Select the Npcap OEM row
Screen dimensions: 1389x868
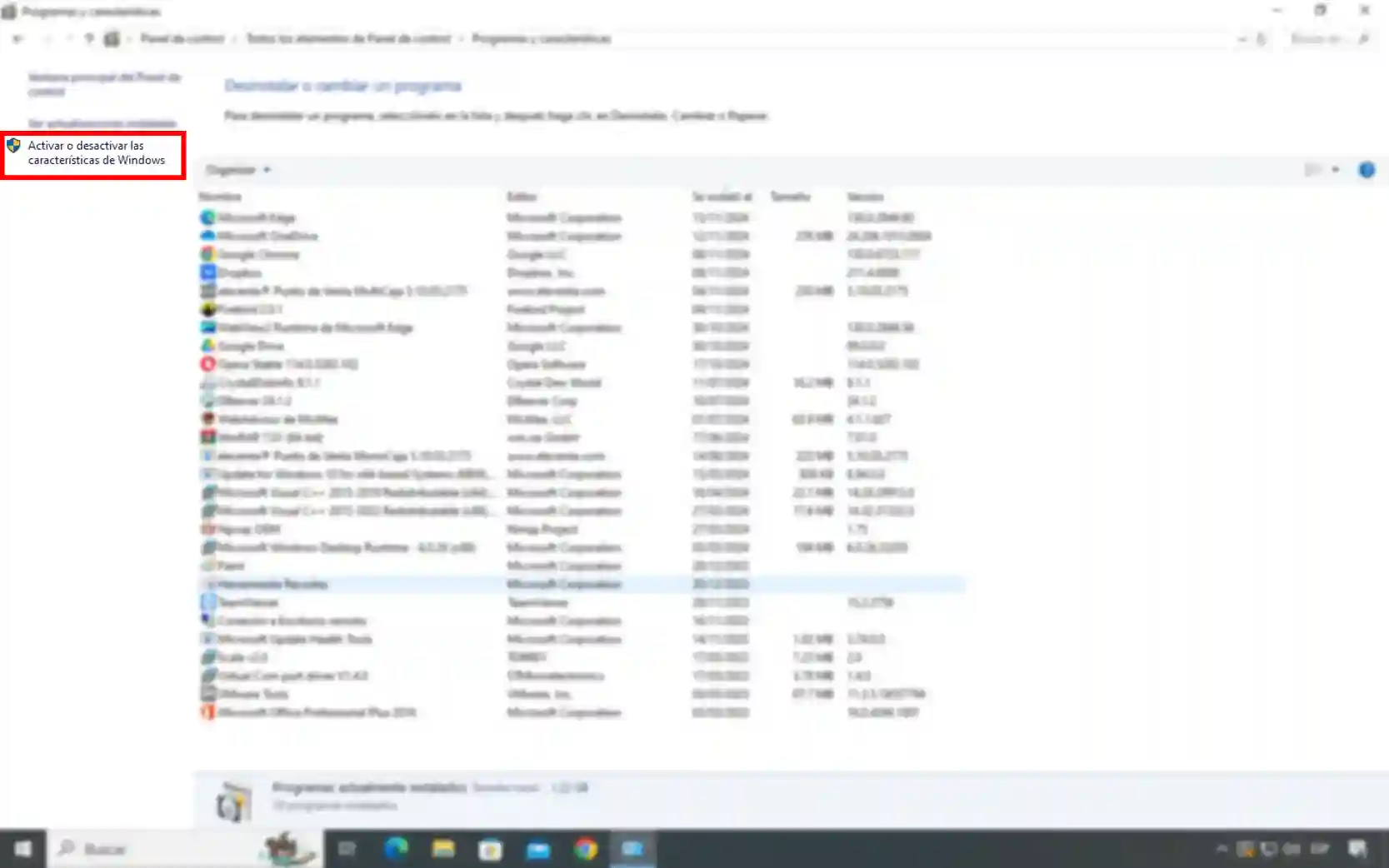tap(582, 529)
